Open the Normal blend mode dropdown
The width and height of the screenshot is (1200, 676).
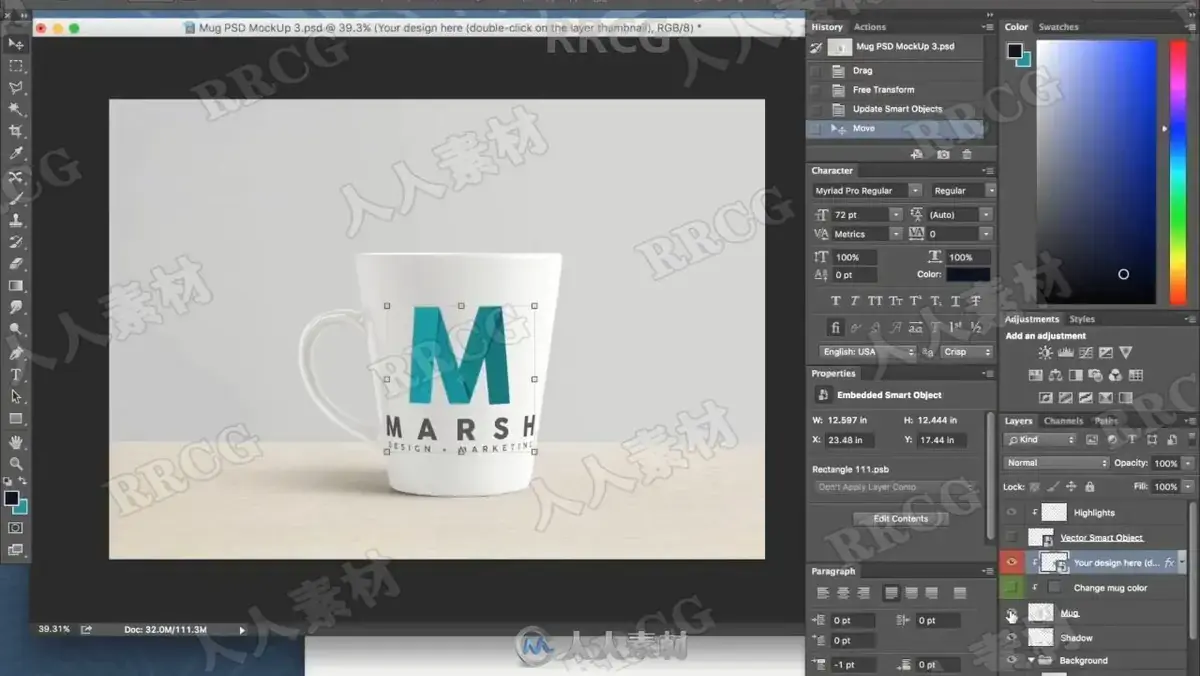tap(1057, 463)
